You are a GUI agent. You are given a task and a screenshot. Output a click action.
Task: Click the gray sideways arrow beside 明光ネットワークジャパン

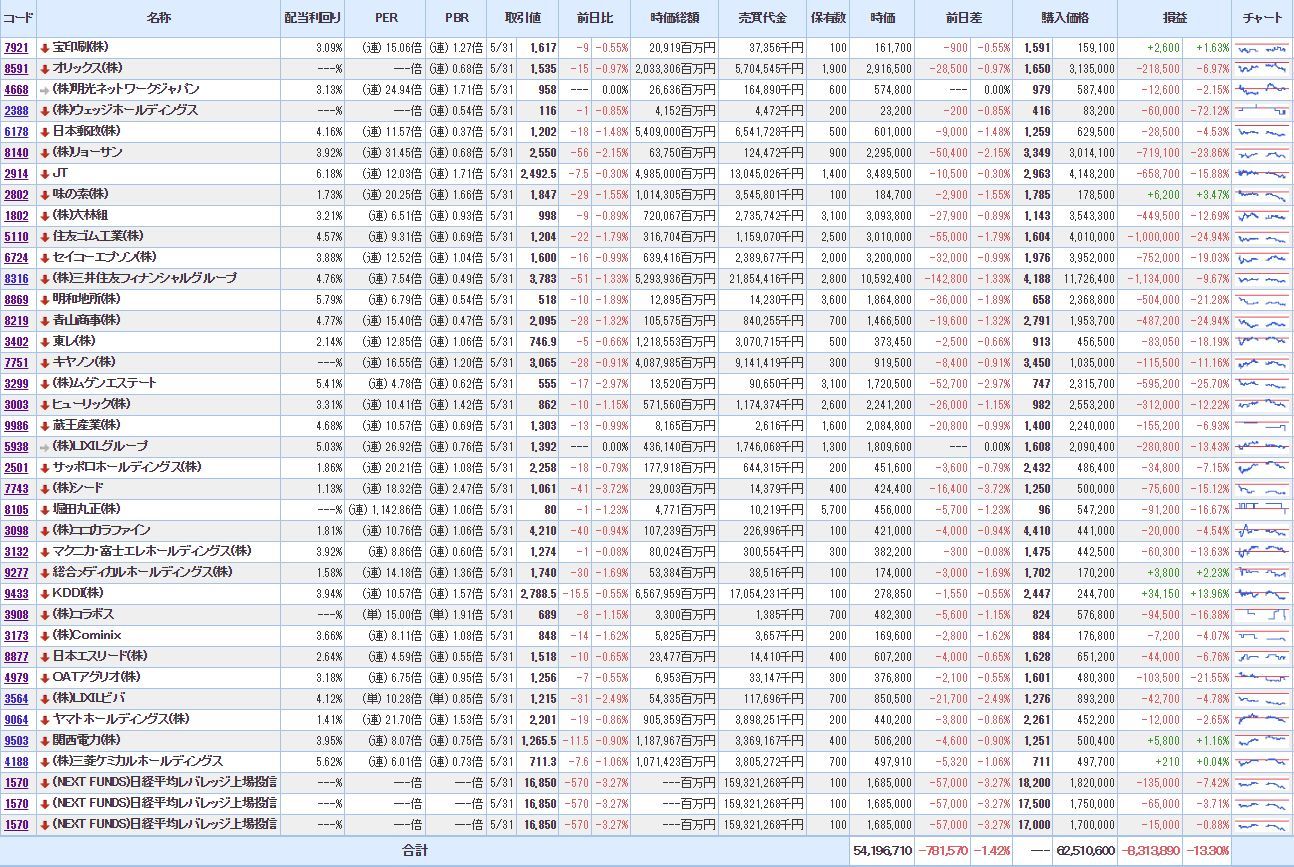point(45,90)
